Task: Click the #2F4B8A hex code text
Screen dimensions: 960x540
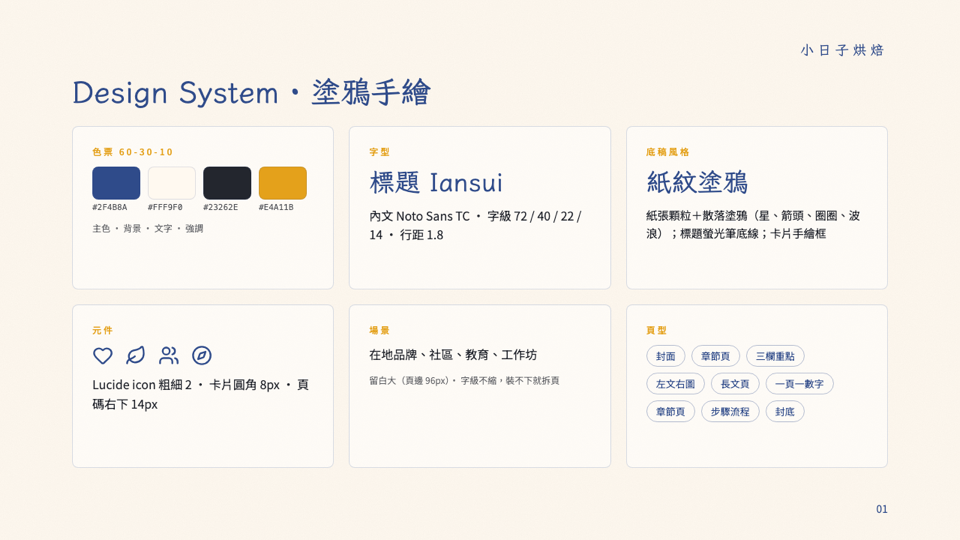Action: coord(110,208)
